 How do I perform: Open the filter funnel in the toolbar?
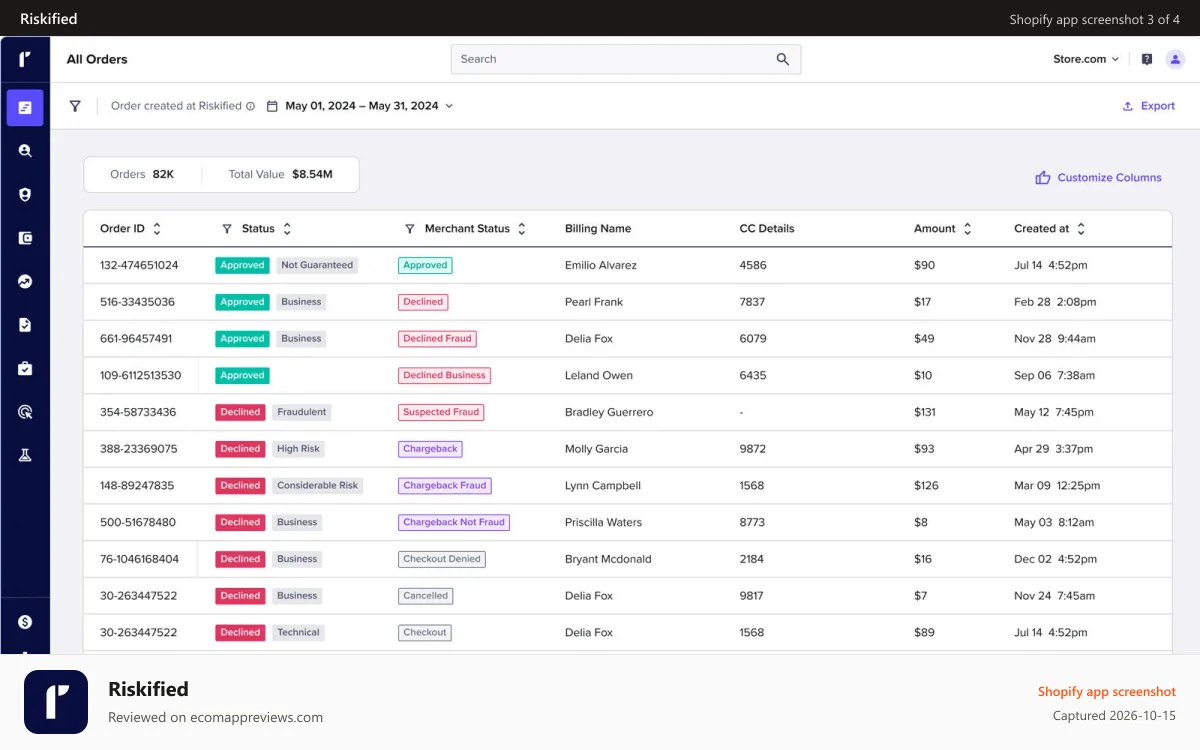(75, 106)
